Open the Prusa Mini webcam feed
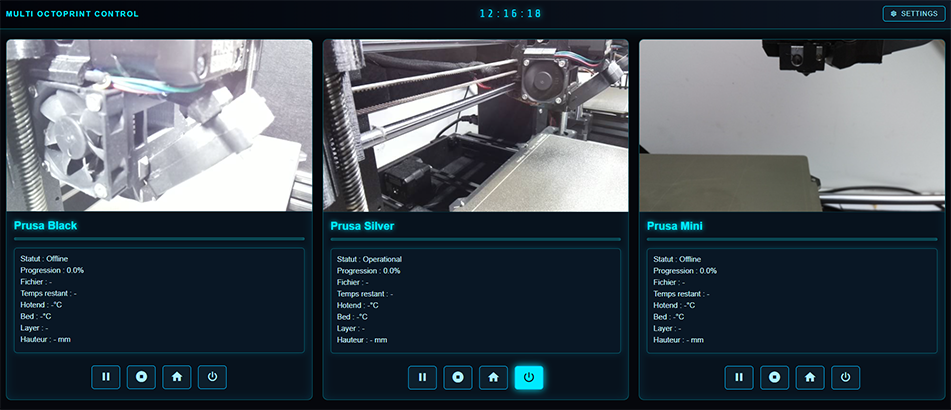This screenshot has width=951, height=410. click(792, 126)
